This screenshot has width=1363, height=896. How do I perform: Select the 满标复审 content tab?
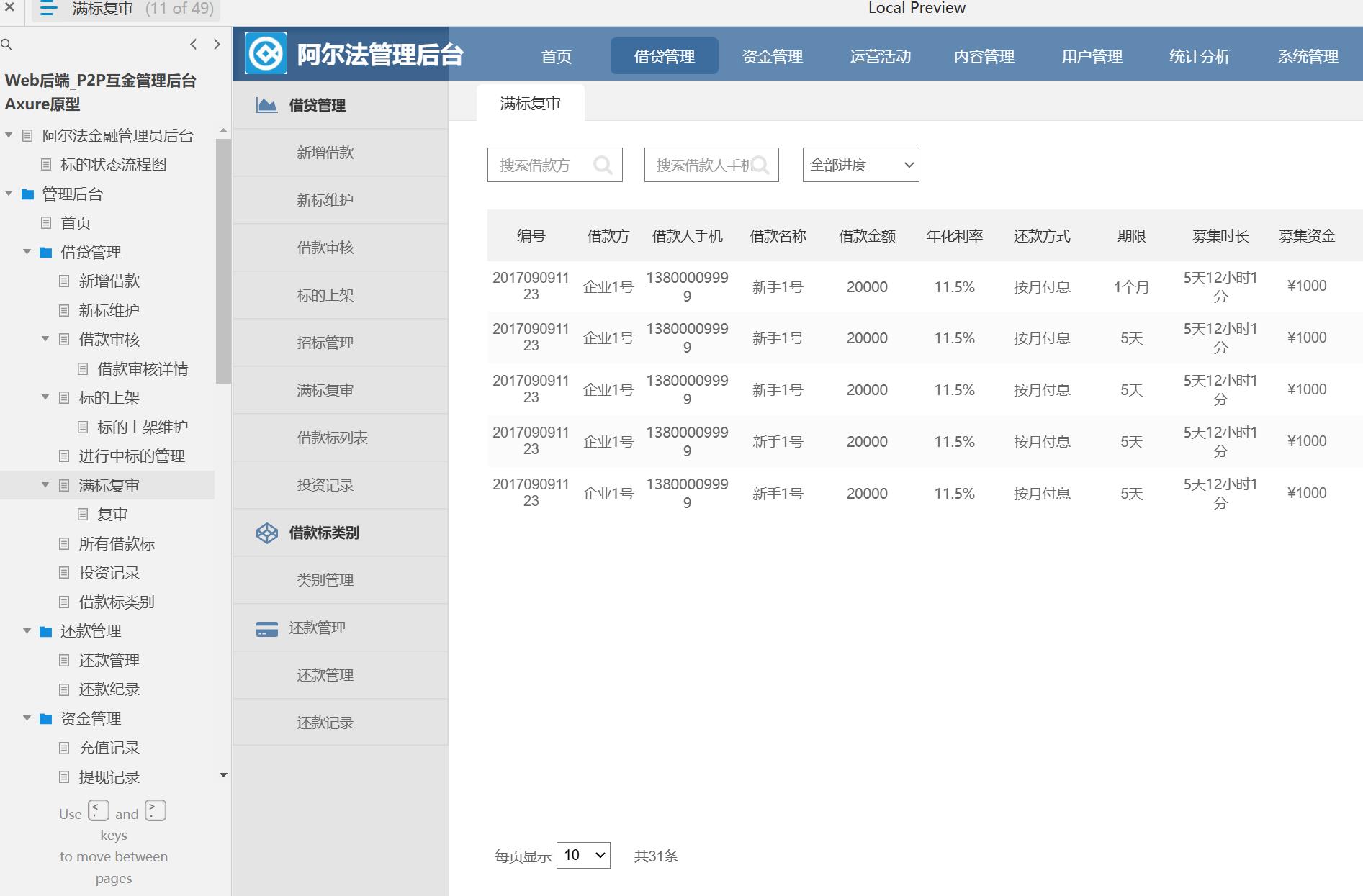coord(531,104)
